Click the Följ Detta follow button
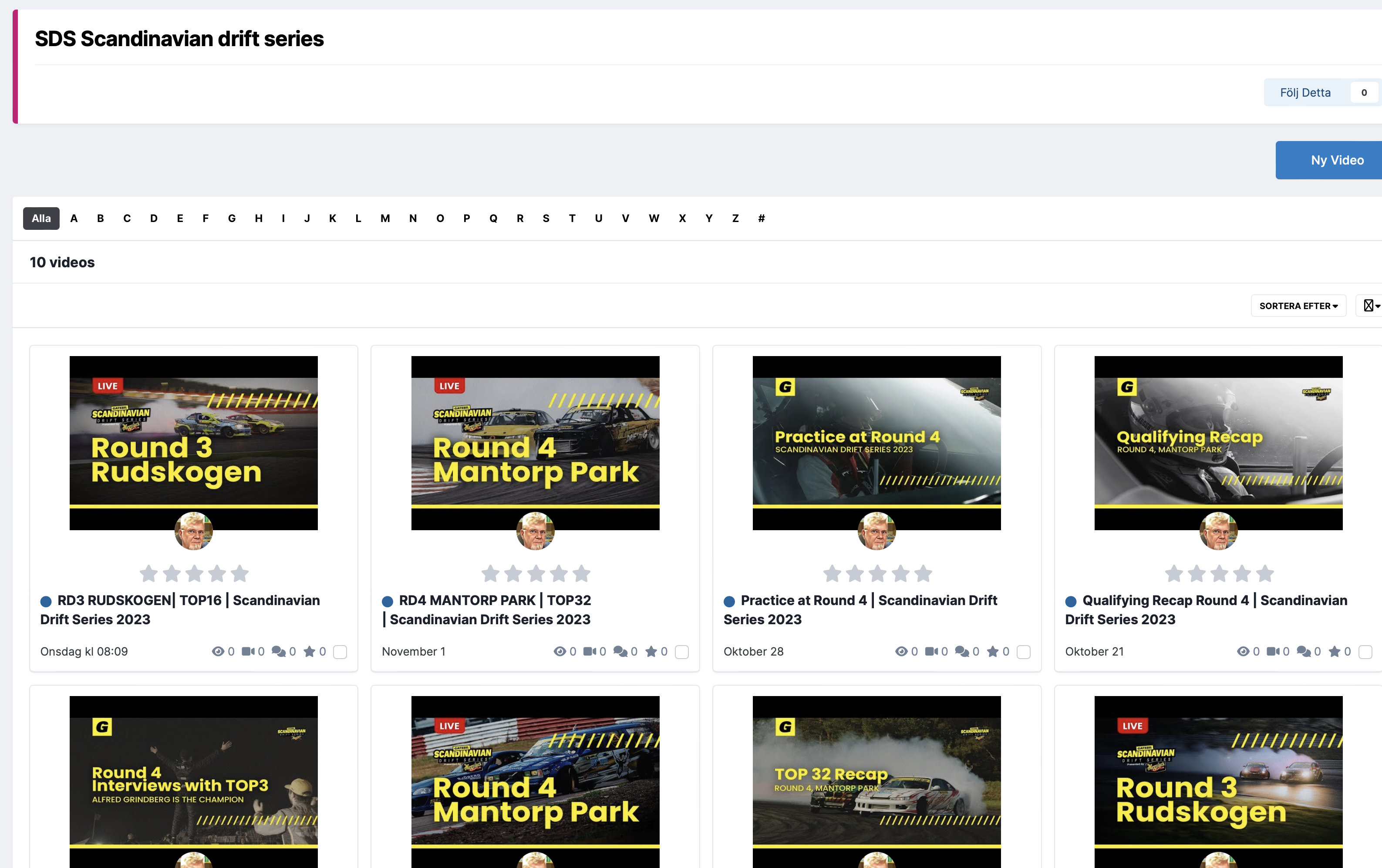Image resolution: width=1382 pixels, height=868 pixels. tap(1305, 92)
